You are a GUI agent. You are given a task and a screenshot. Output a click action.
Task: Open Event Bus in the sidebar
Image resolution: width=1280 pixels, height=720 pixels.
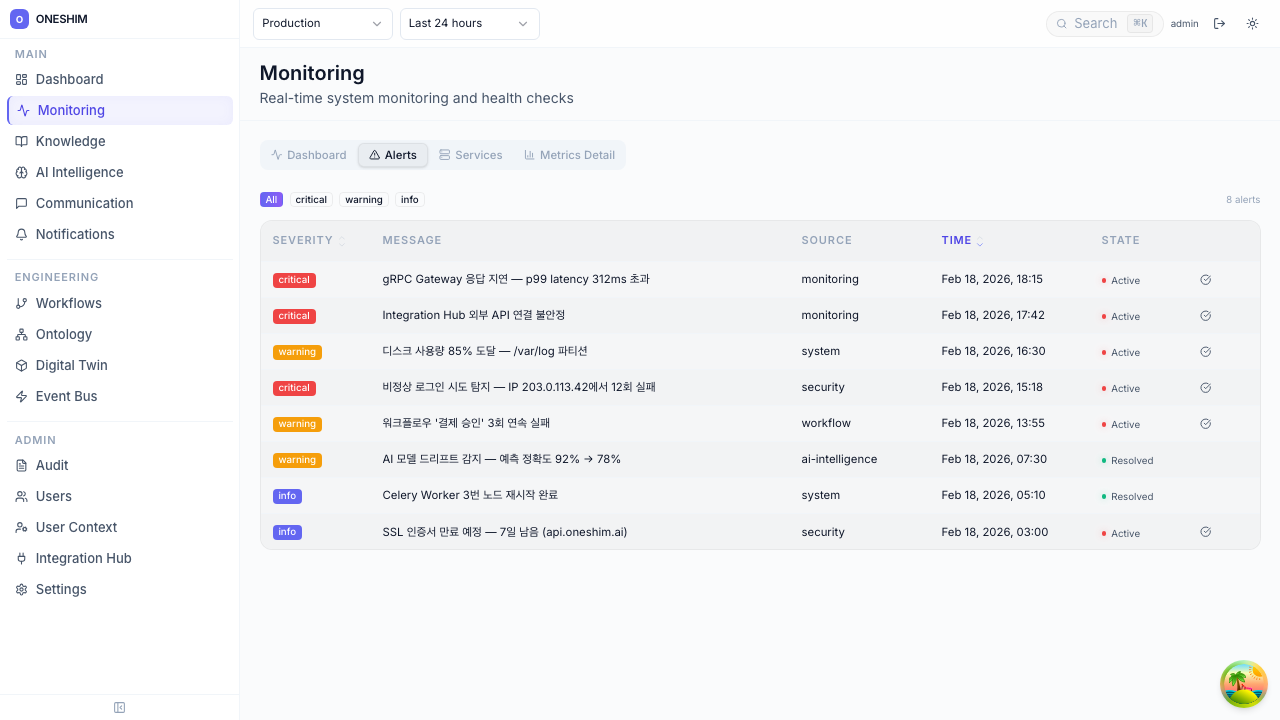[66, 396]
